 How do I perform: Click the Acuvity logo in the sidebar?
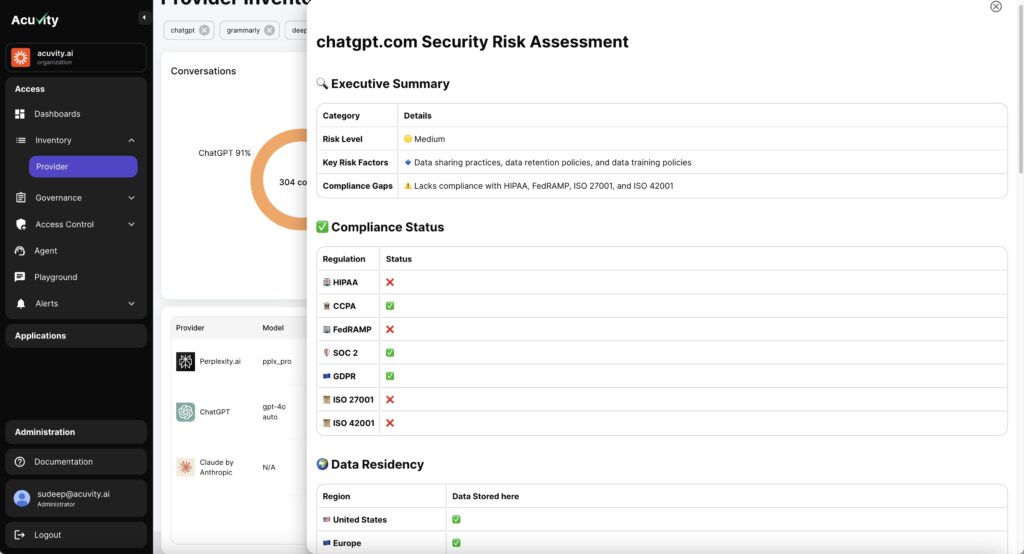click(x=35, y=20)
